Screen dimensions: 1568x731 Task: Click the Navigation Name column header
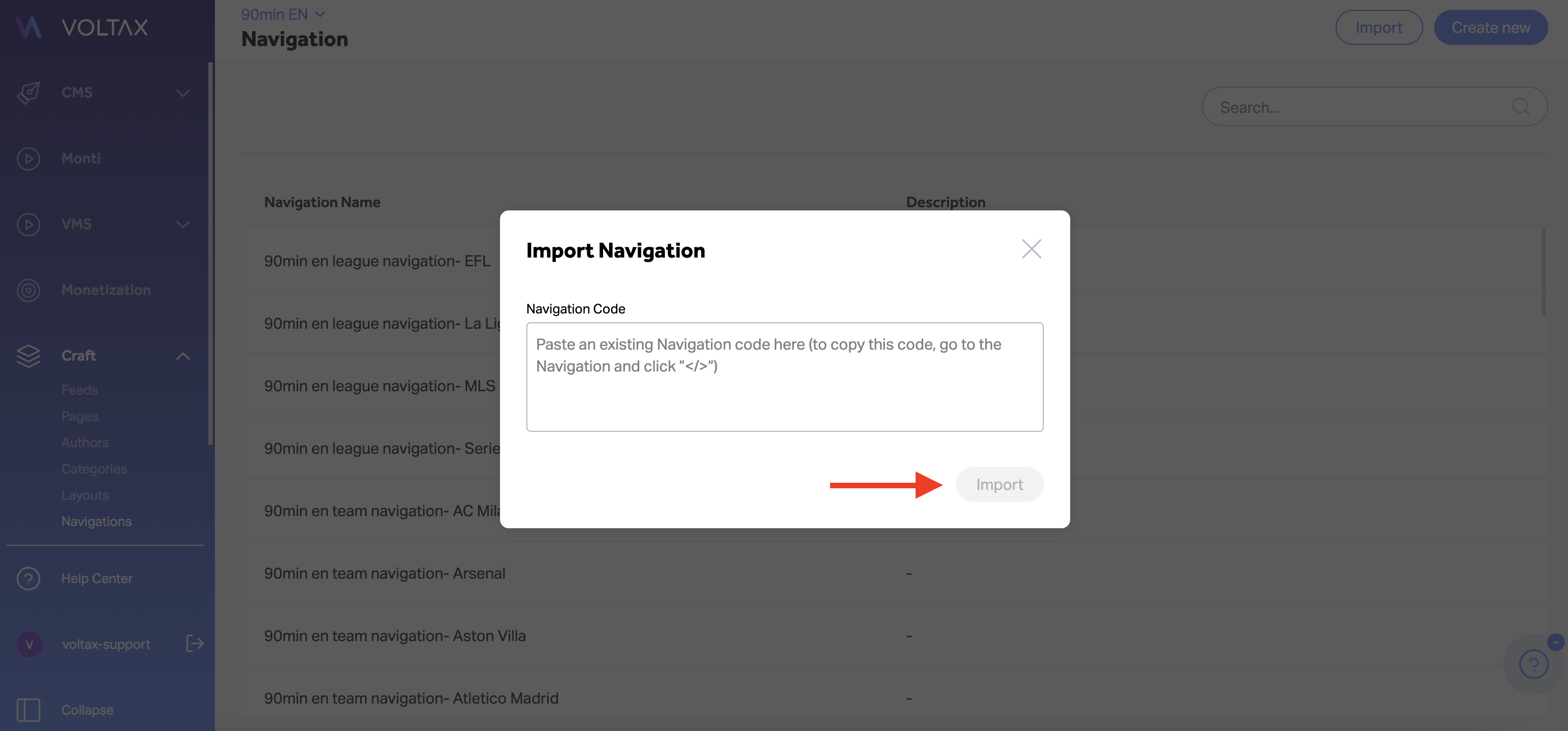[322, 202]
